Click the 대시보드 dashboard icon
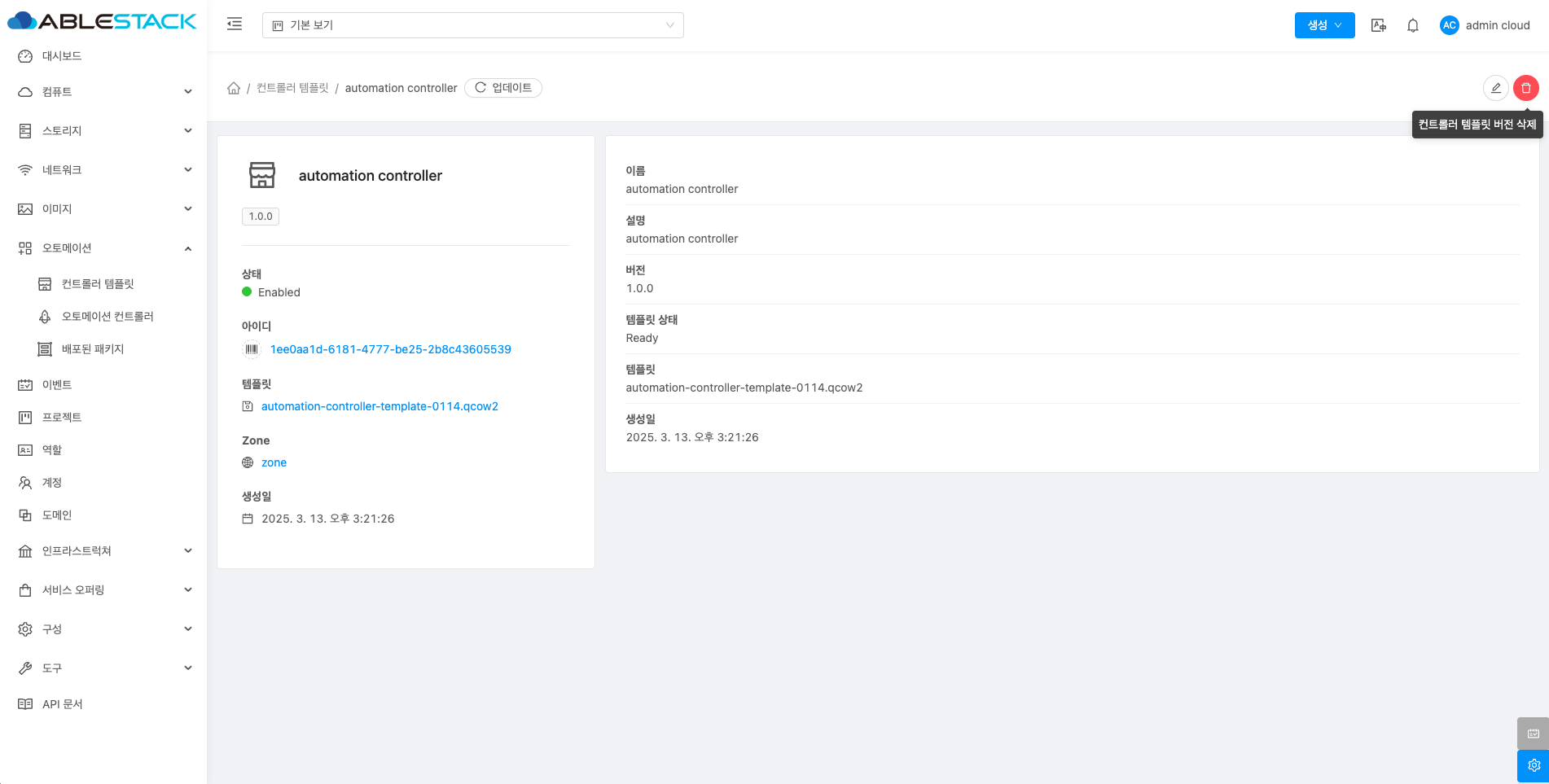 click(25, 56)
